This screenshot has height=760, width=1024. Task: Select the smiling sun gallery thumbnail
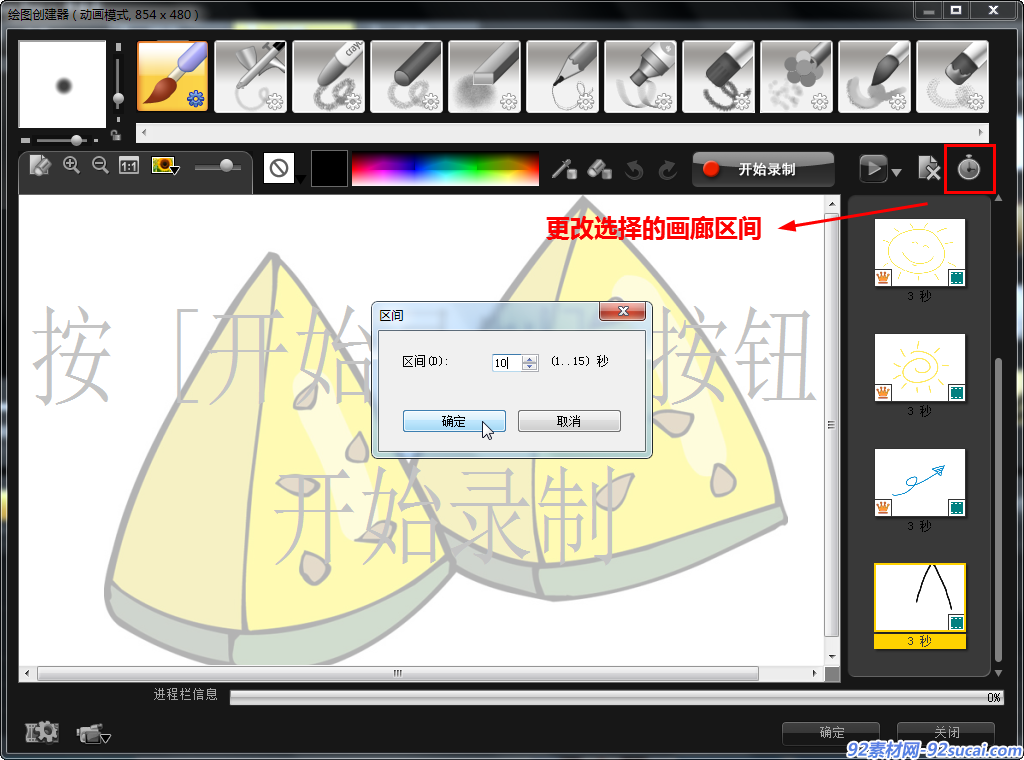coord(920,252)
